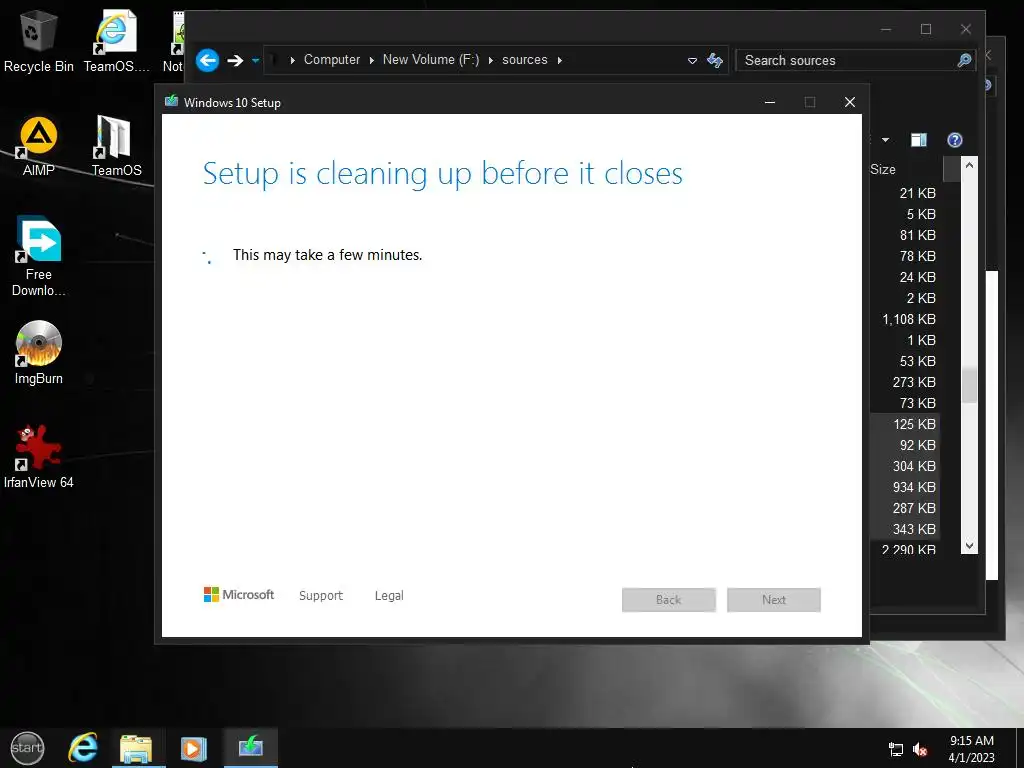
Task: Click the search magnifier icon in Explorer
Action: point(964,61)
